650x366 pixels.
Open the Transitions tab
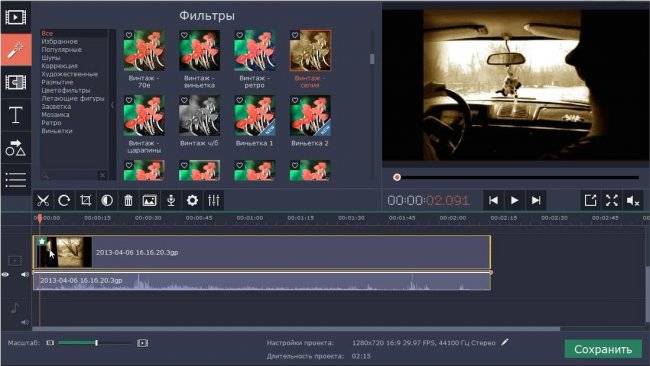click(x=16, y=82)
